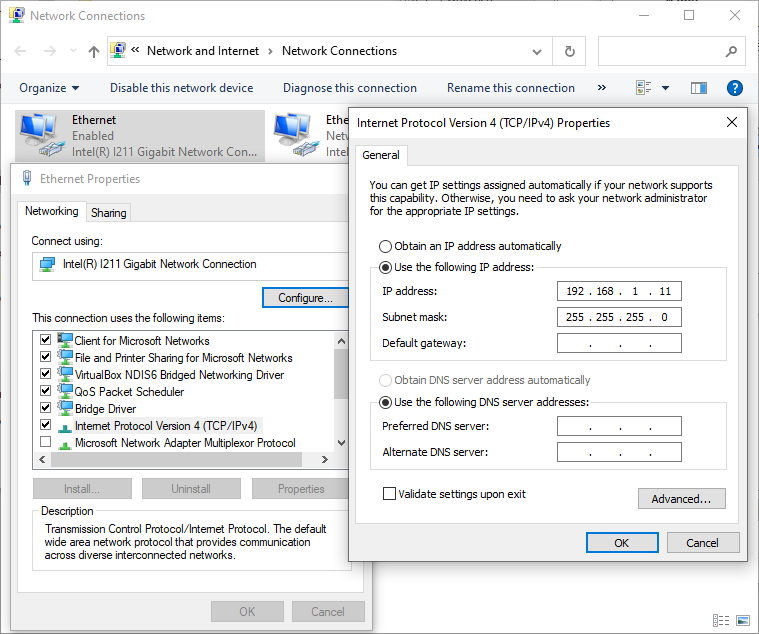Toggle QoS Packet Scheduler checkbox

46,391
